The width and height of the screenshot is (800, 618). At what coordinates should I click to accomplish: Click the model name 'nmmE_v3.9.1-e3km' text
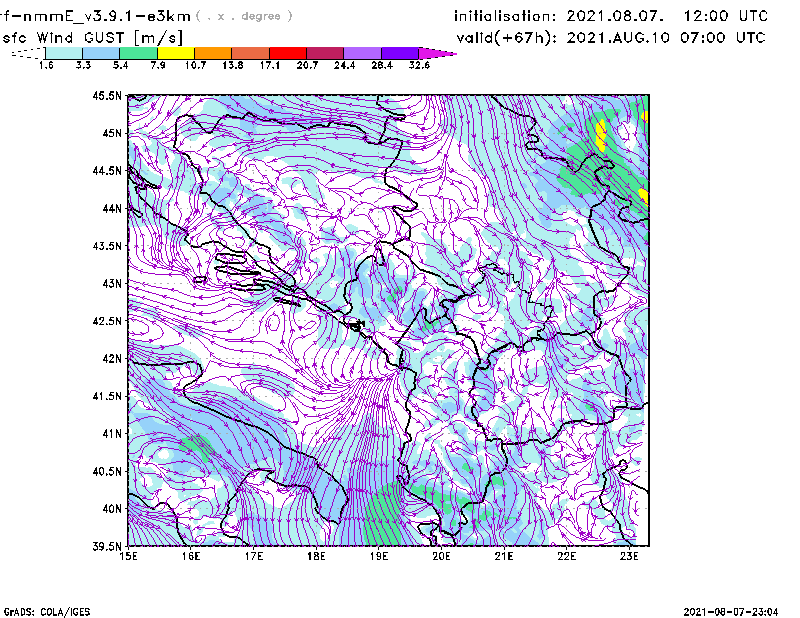click(106, 16)
